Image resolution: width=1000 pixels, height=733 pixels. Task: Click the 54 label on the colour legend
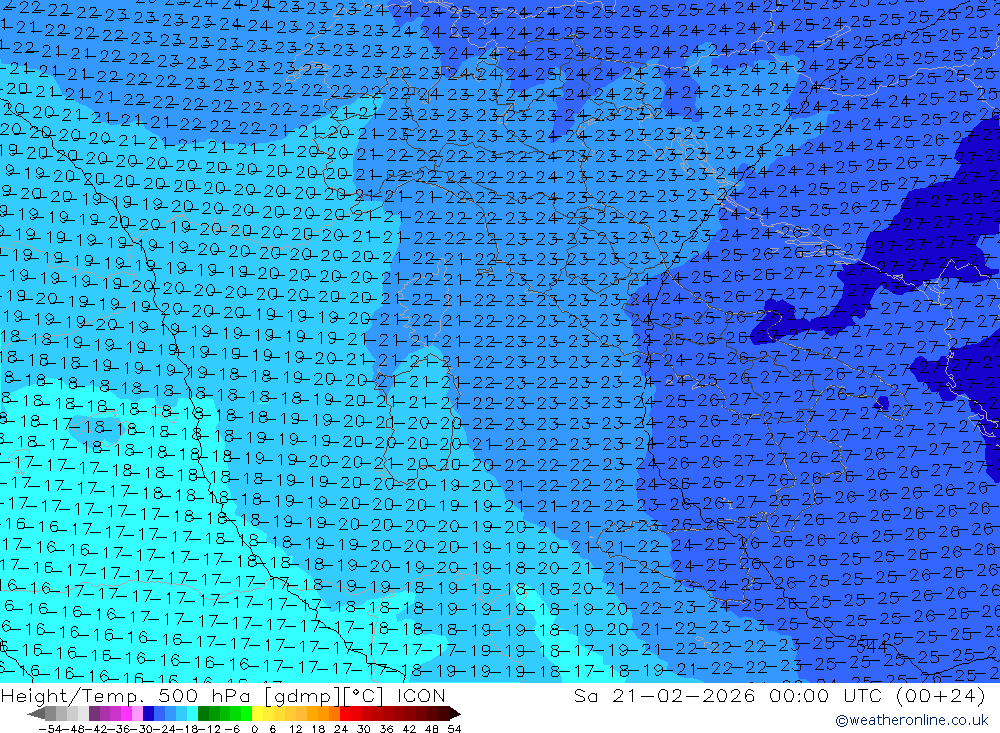[454, 728]
